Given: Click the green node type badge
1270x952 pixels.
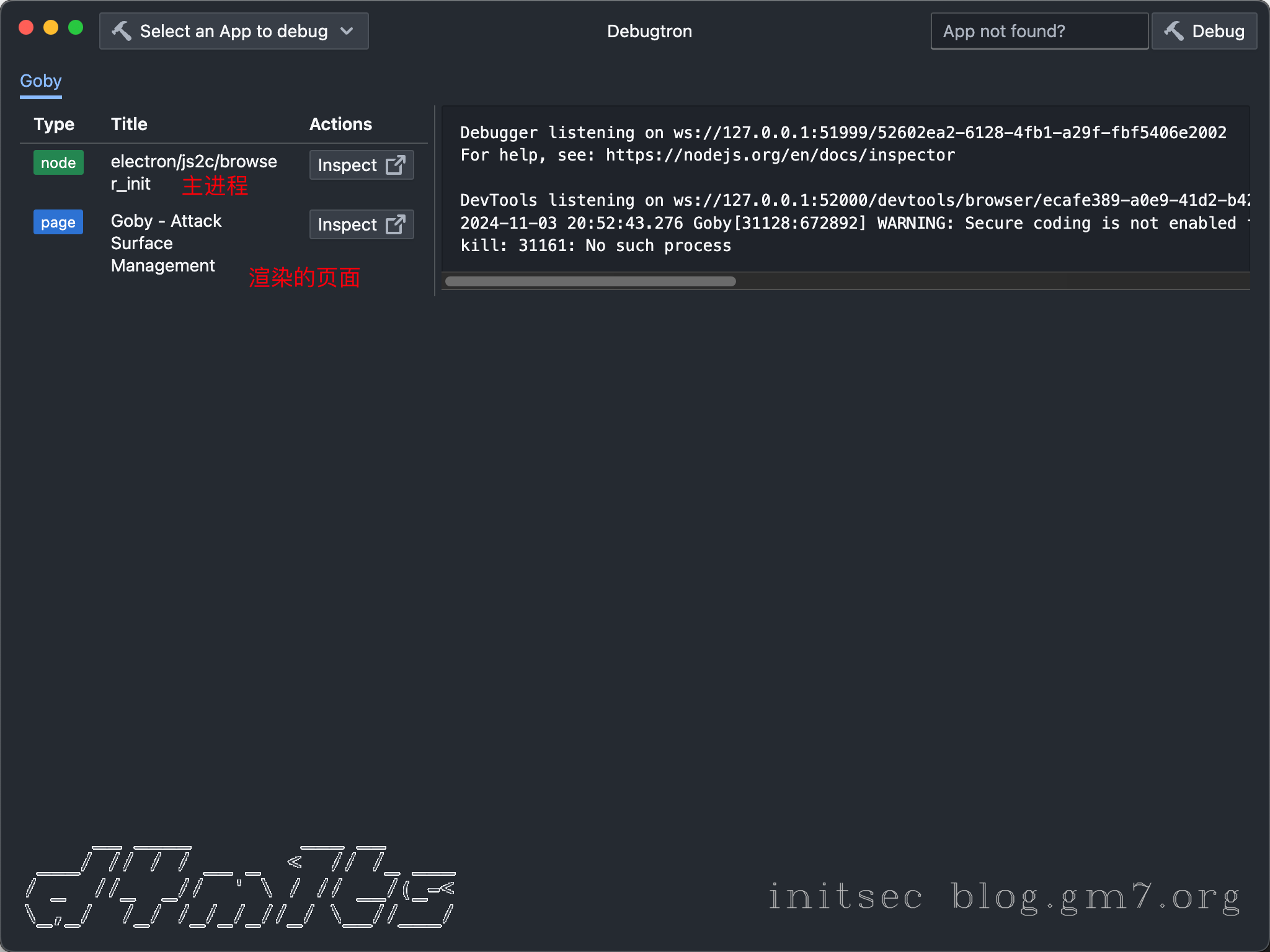Looking at the screenshot, I should (x=58, y=163).
